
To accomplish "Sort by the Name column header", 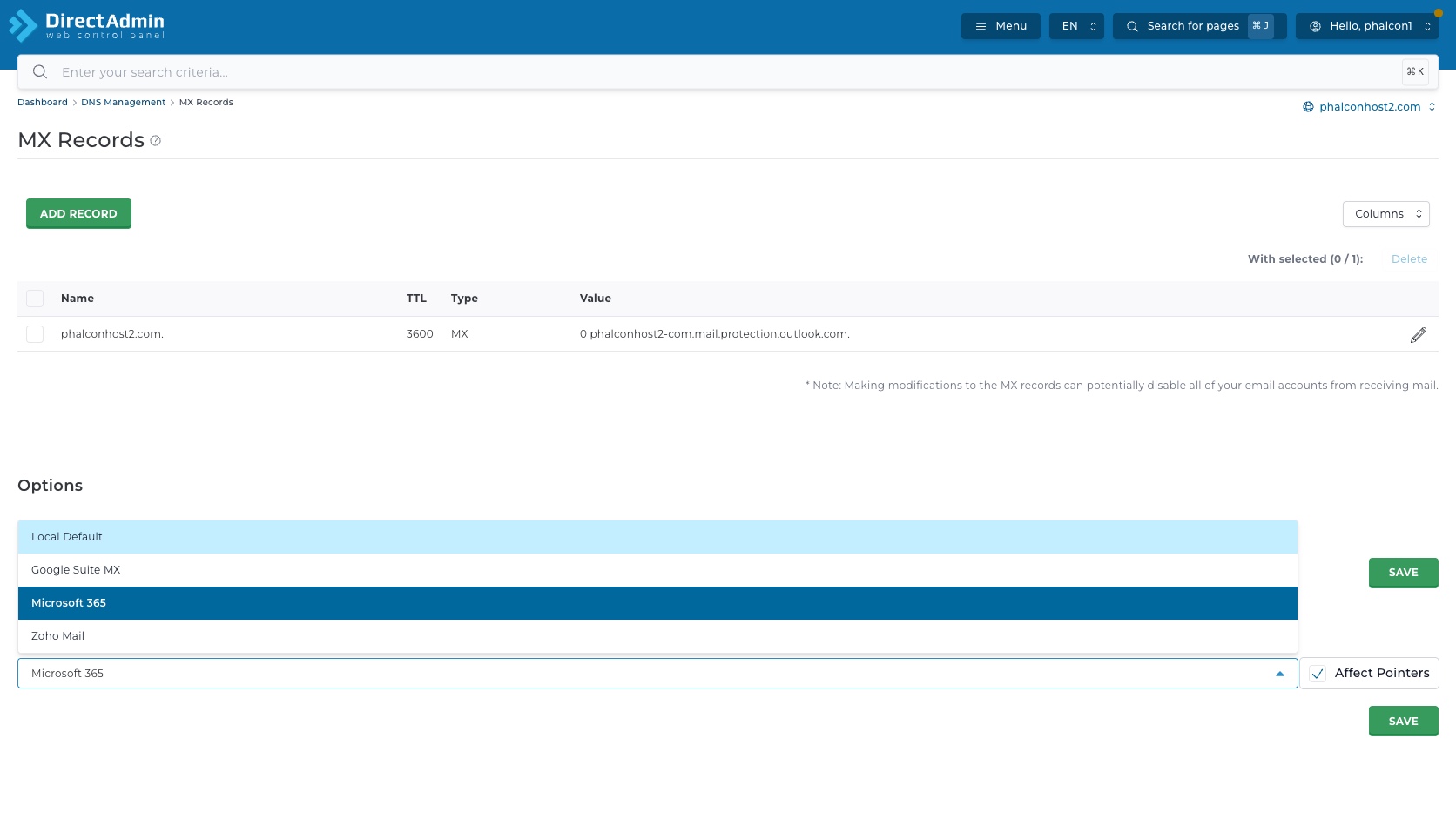I will (x=78, y=299).
